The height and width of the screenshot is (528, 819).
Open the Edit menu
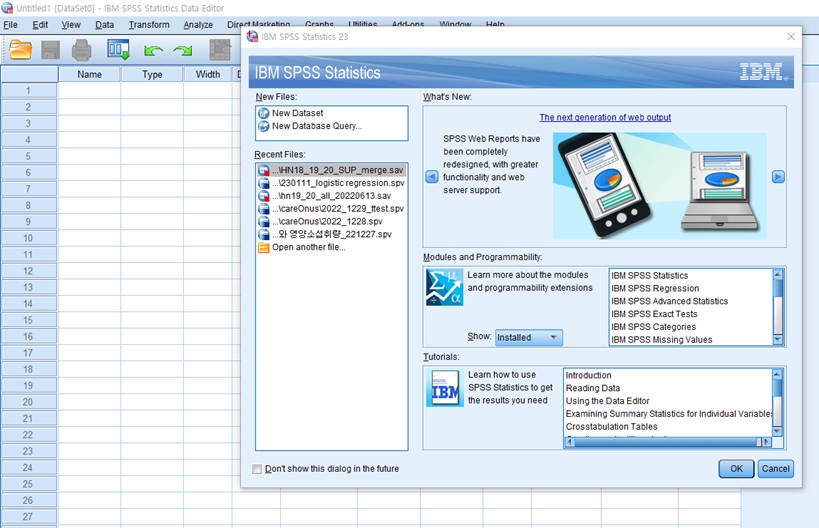pos(40,25)
